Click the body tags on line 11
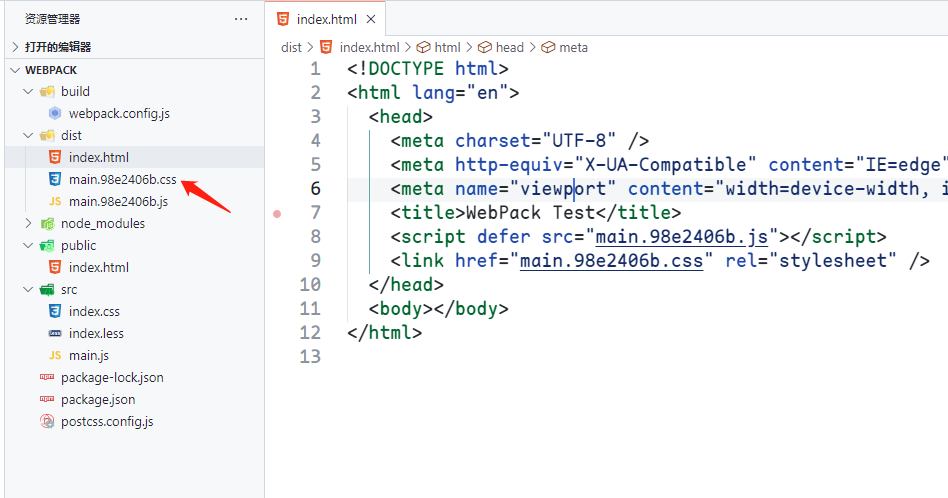The height and width of the screenshot is (498, 948). (438, 309)
